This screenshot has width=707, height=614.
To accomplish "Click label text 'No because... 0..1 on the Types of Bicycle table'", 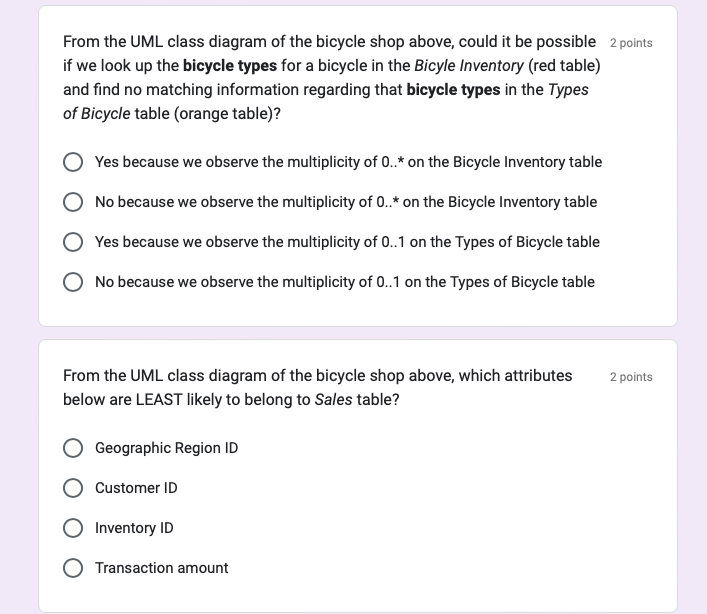I will (x=345, y=282).
